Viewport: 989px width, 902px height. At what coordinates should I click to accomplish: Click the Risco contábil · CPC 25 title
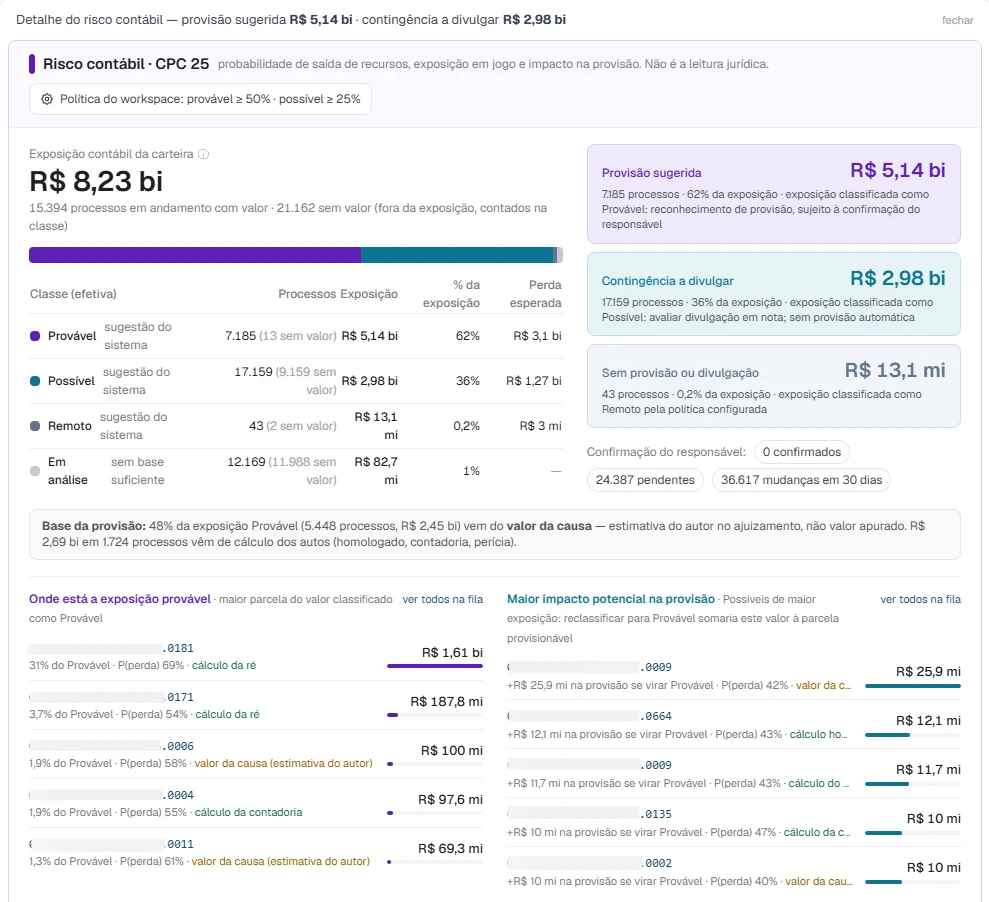[x=126, y=64]
